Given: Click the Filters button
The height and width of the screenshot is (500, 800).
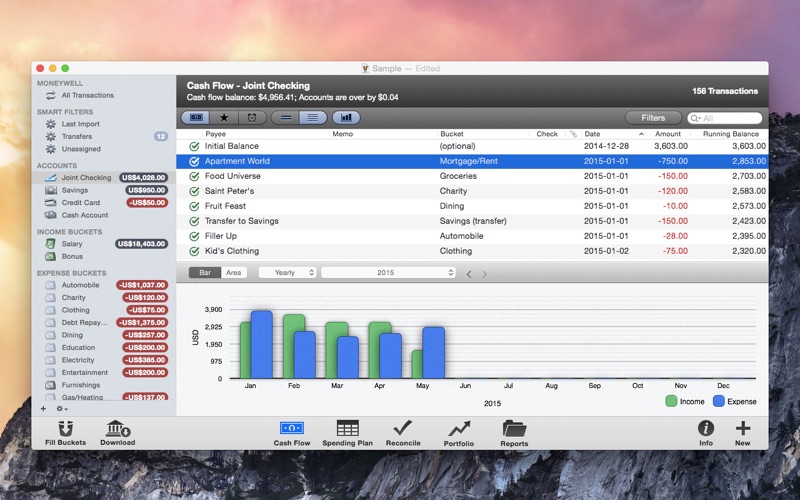Looking at the screenshot, I should [x=653, y=118].
